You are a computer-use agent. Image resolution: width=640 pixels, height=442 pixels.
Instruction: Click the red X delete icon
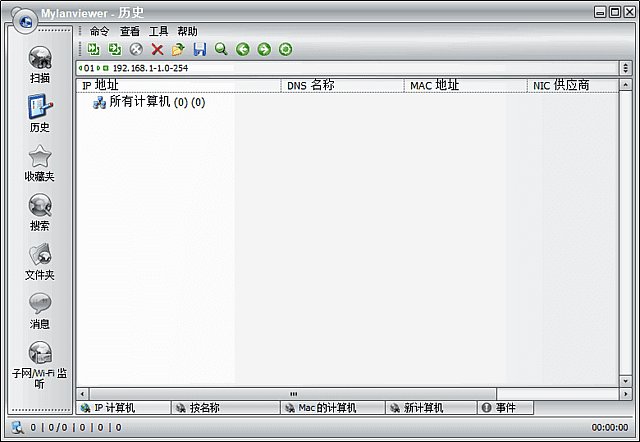click(x=157, y=49)
